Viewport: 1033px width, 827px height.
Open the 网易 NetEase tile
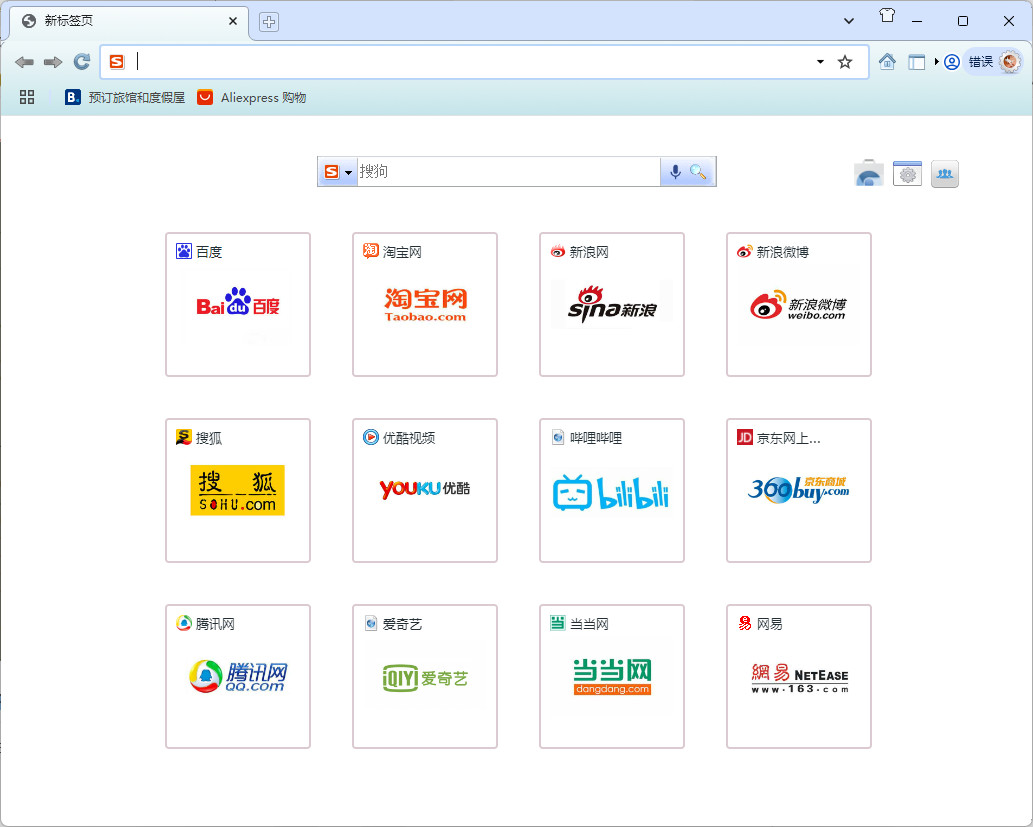tap(799, 676)
